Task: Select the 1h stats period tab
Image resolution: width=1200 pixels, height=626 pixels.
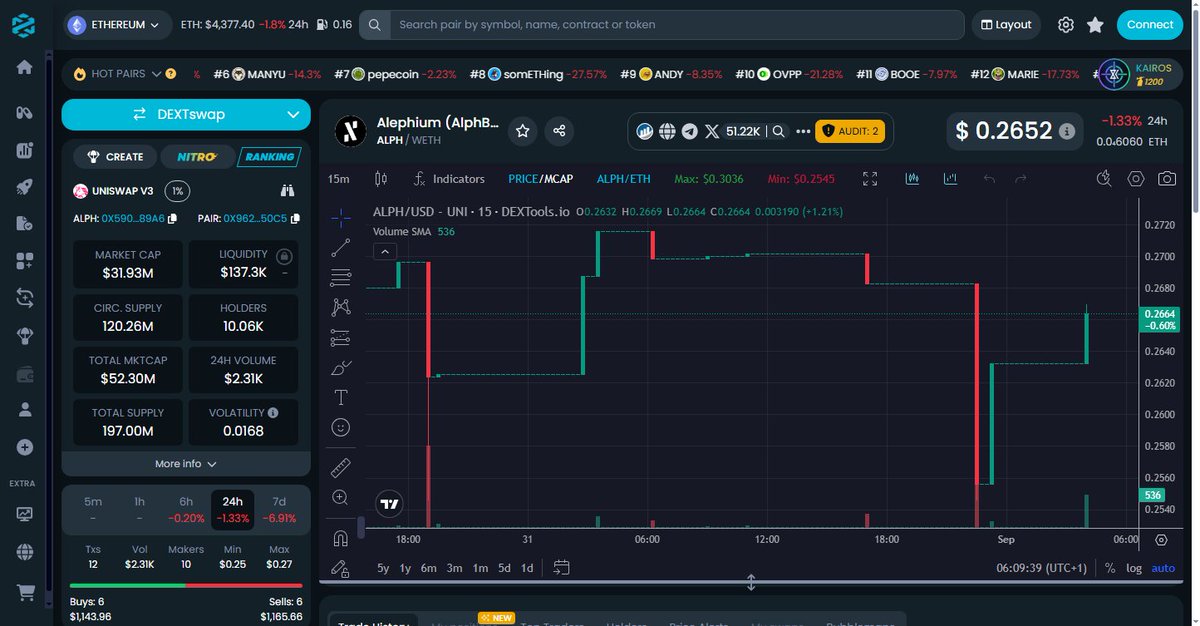Action: click(x=140, y=510)
